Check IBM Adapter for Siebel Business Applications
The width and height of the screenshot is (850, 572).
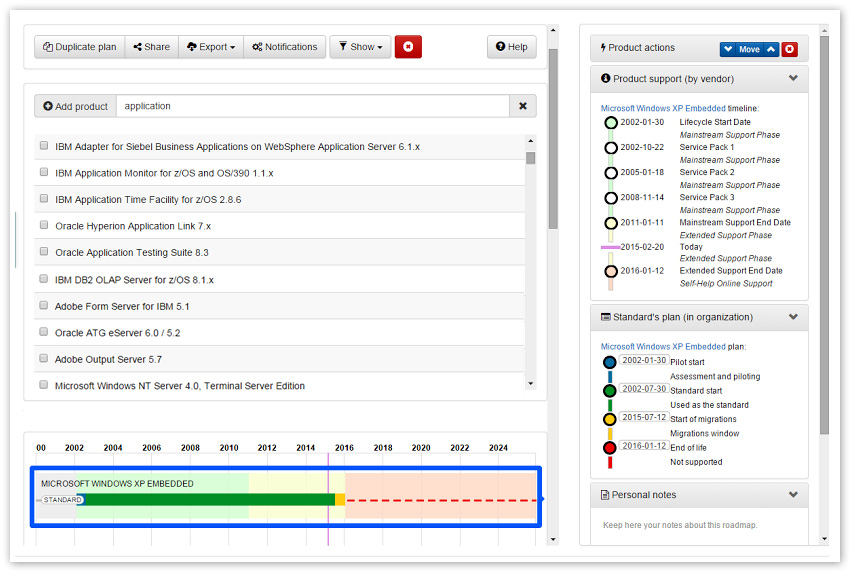(x=44, y=146)
